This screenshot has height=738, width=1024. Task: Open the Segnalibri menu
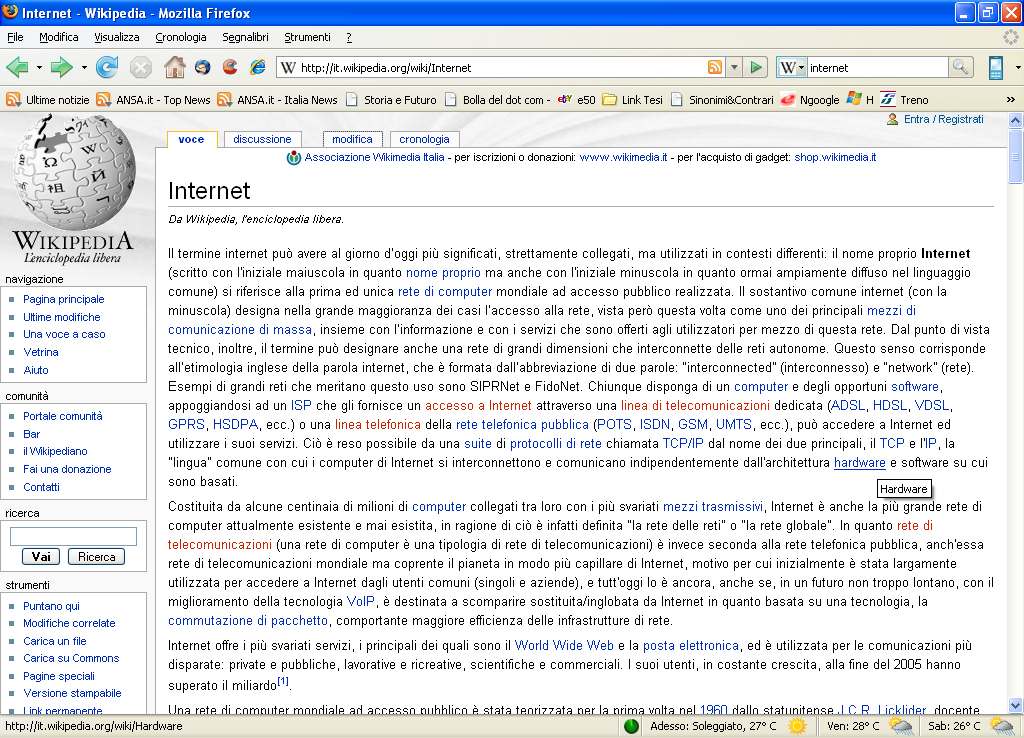(x=245, y=37)
